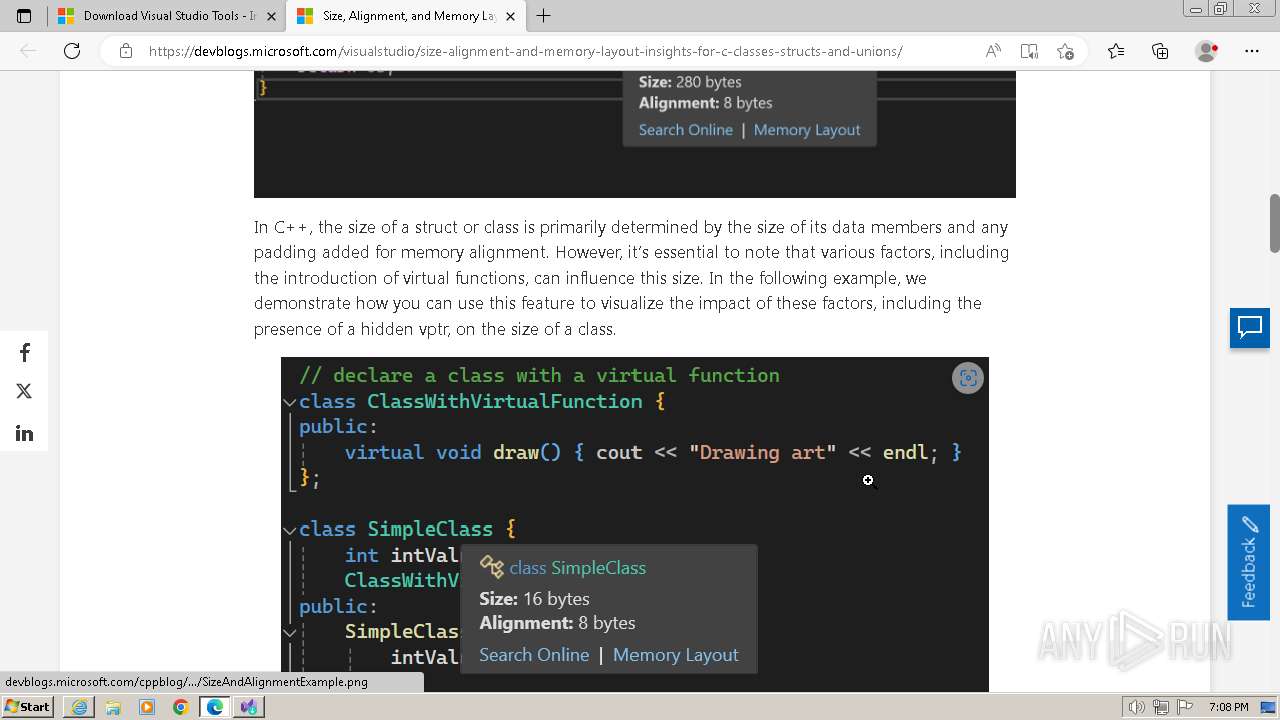Start Read aloud feature
The height and width of the screenshot is (720, 1280).
[993, 51]
